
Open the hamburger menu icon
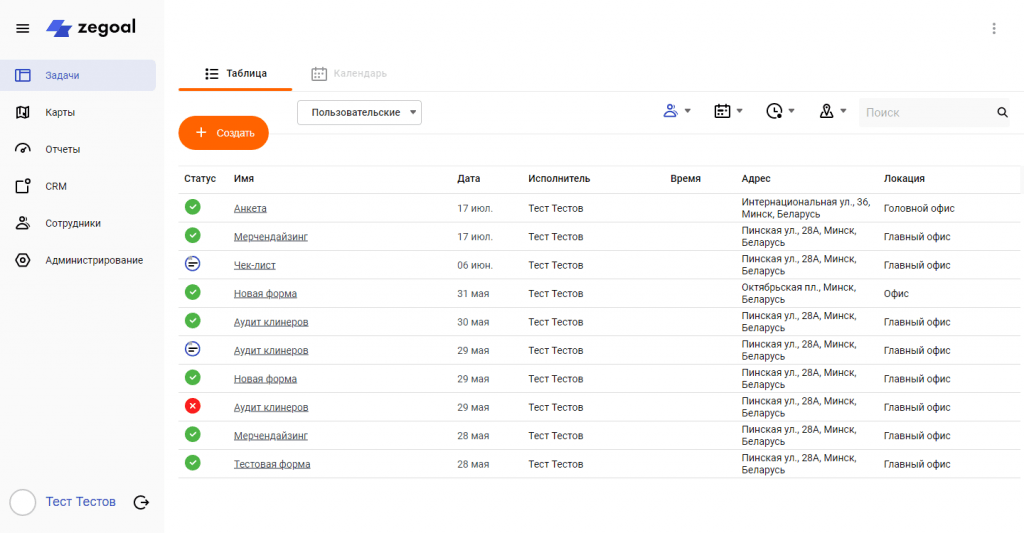[23, 28]
